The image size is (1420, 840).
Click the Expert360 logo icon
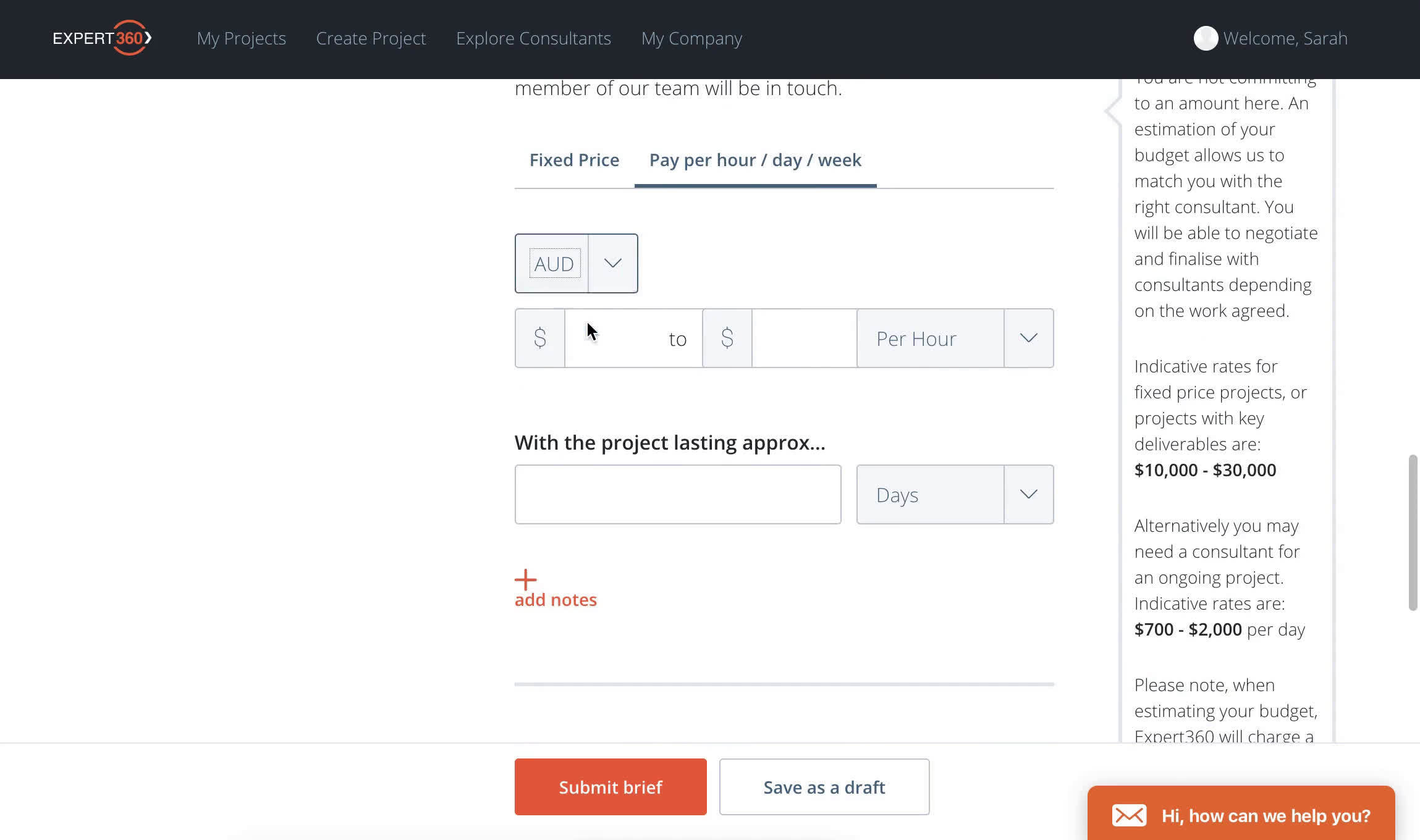(x=101, y=38)
